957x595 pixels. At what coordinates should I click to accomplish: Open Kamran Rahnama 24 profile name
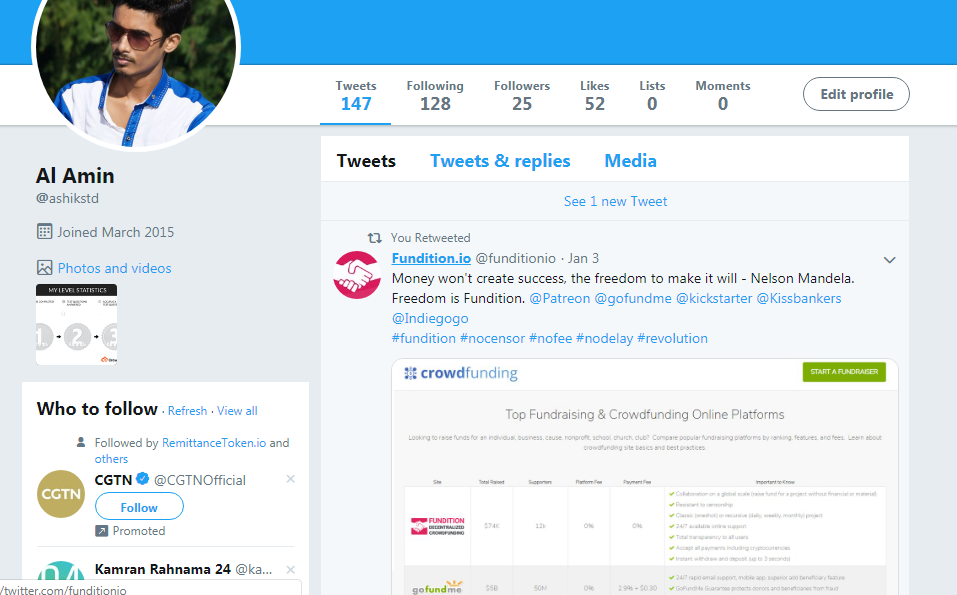[162, 569]
